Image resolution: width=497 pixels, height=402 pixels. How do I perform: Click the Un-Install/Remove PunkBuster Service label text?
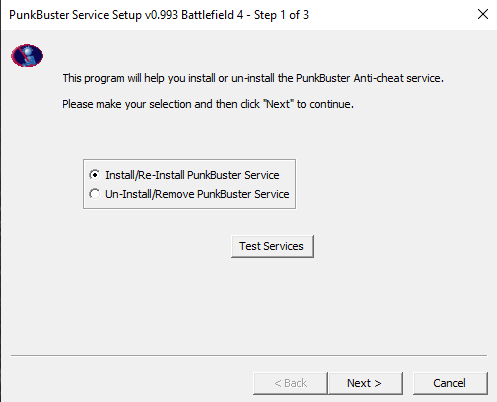click(x=197, y=194)
